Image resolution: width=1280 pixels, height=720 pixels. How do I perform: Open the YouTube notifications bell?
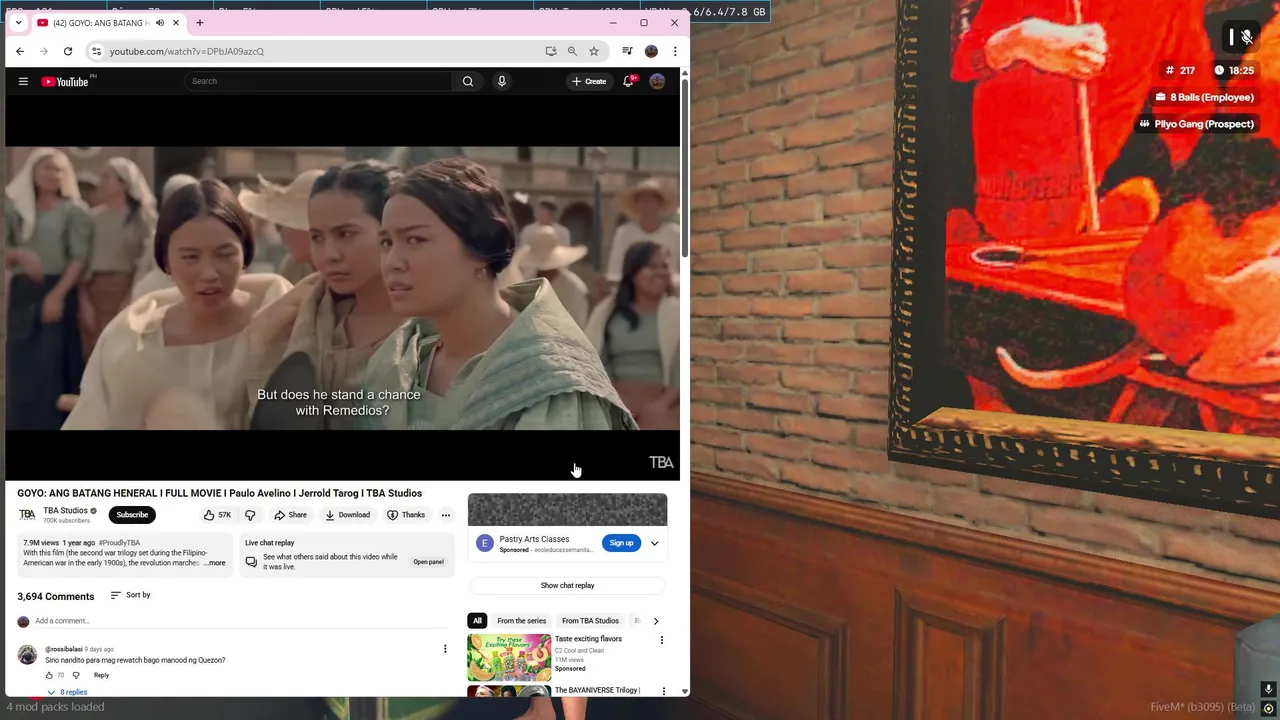coord(628,81)
